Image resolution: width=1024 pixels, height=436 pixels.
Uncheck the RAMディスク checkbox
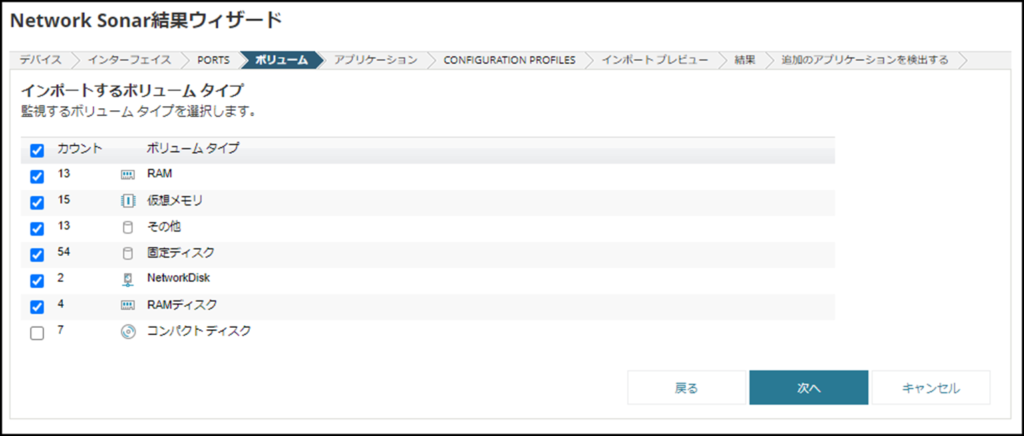click(37, 307)
